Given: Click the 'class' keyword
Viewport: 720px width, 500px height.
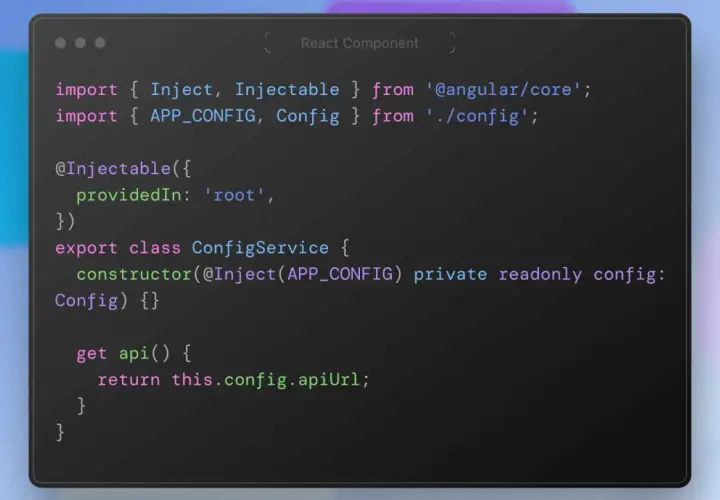Looking at the screenshot, I should pos(155,248).
